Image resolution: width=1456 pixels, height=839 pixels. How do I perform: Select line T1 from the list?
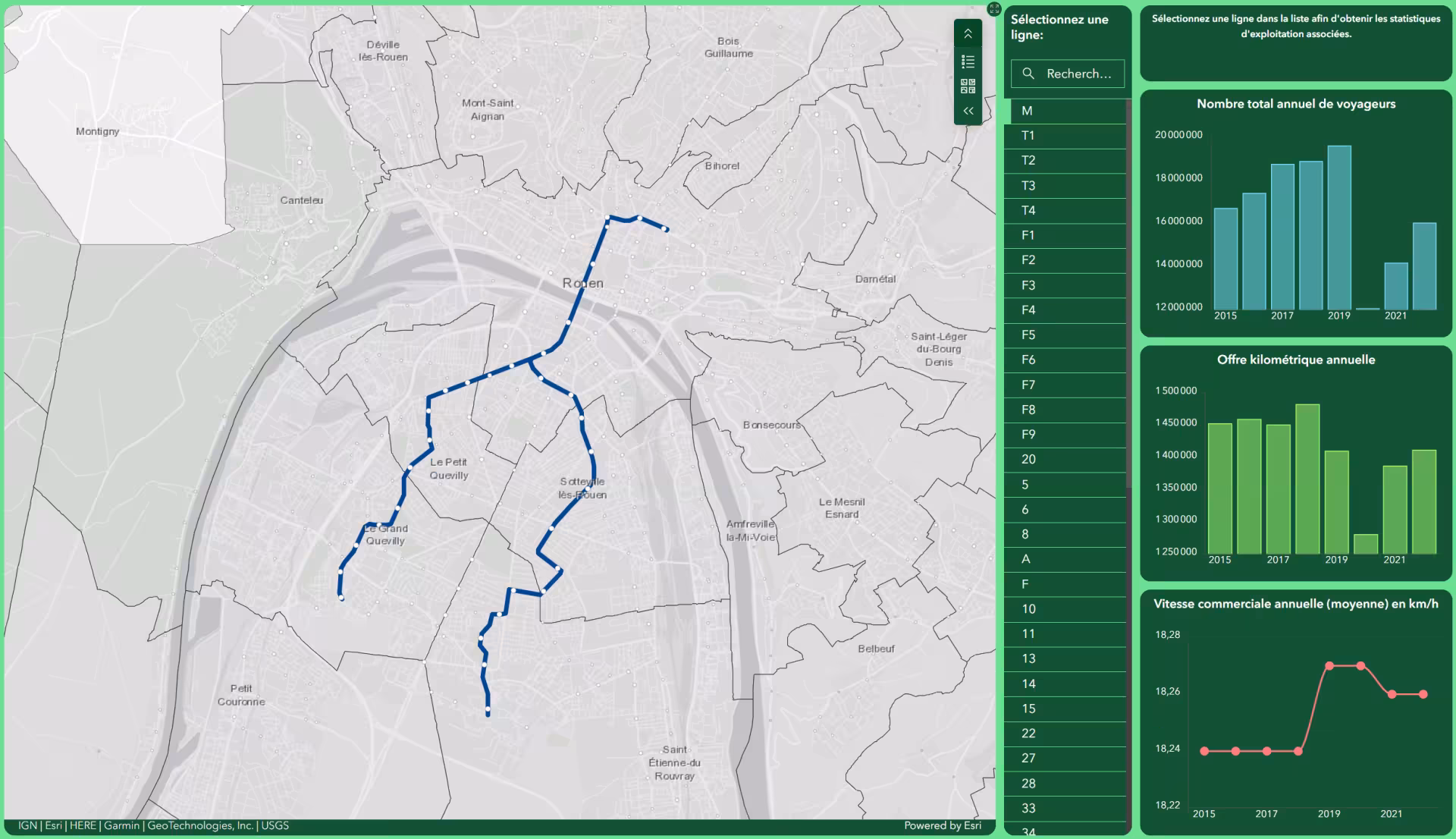click(x=1065, y=136)
